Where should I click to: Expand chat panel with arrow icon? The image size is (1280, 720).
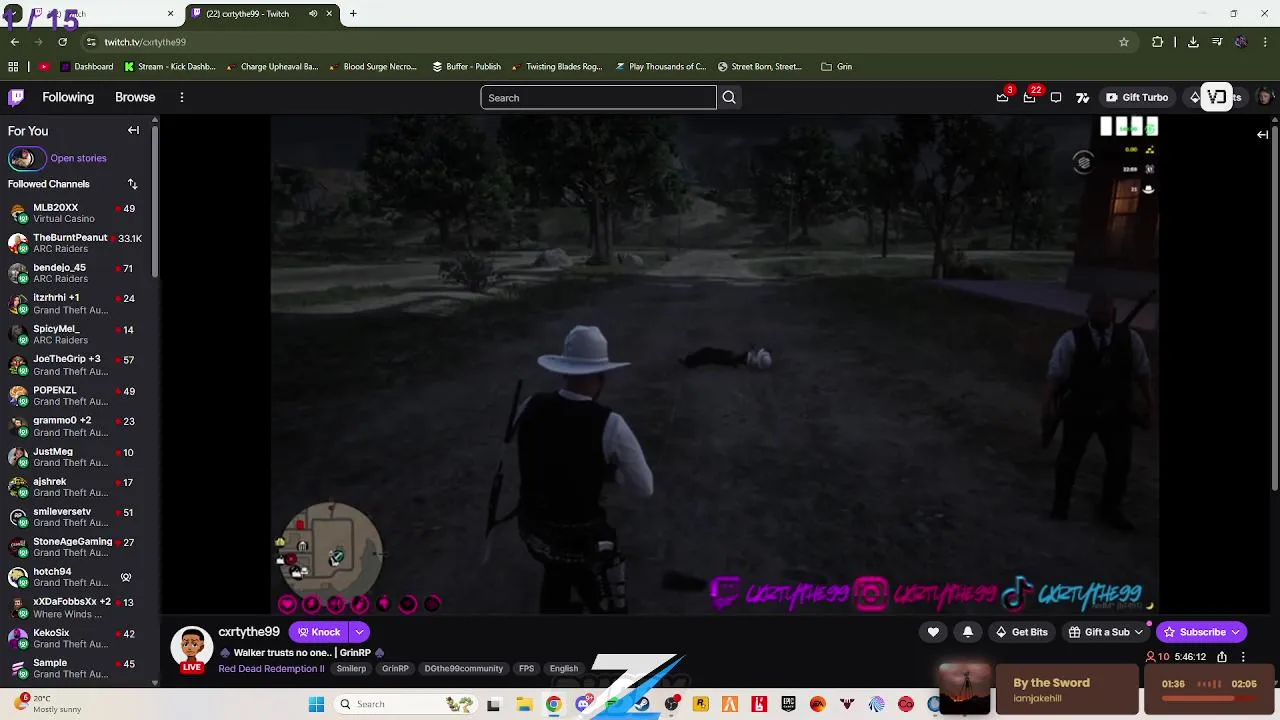point(1263,134)
